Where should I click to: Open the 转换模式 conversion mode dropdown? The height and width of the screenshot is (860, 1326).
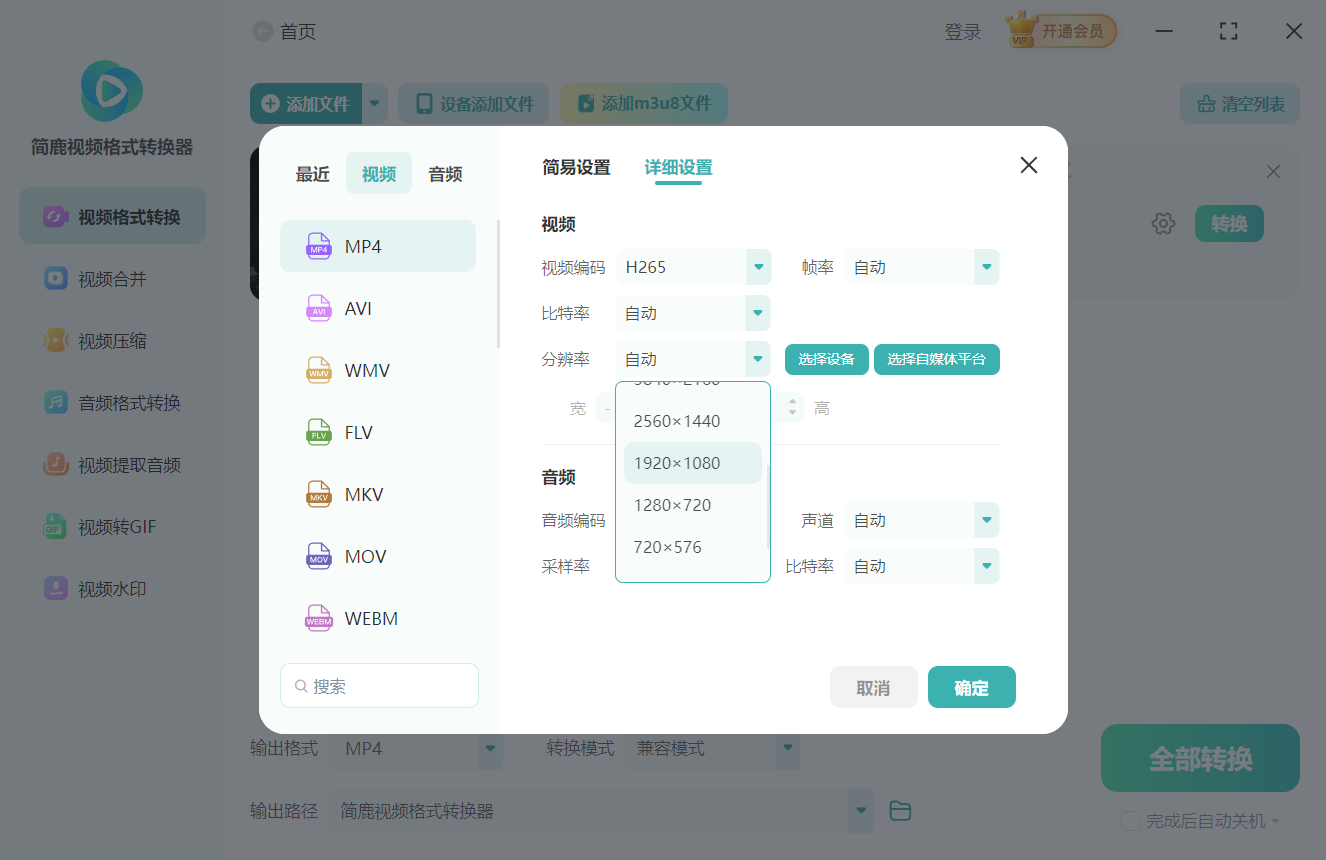pos(713,747)
